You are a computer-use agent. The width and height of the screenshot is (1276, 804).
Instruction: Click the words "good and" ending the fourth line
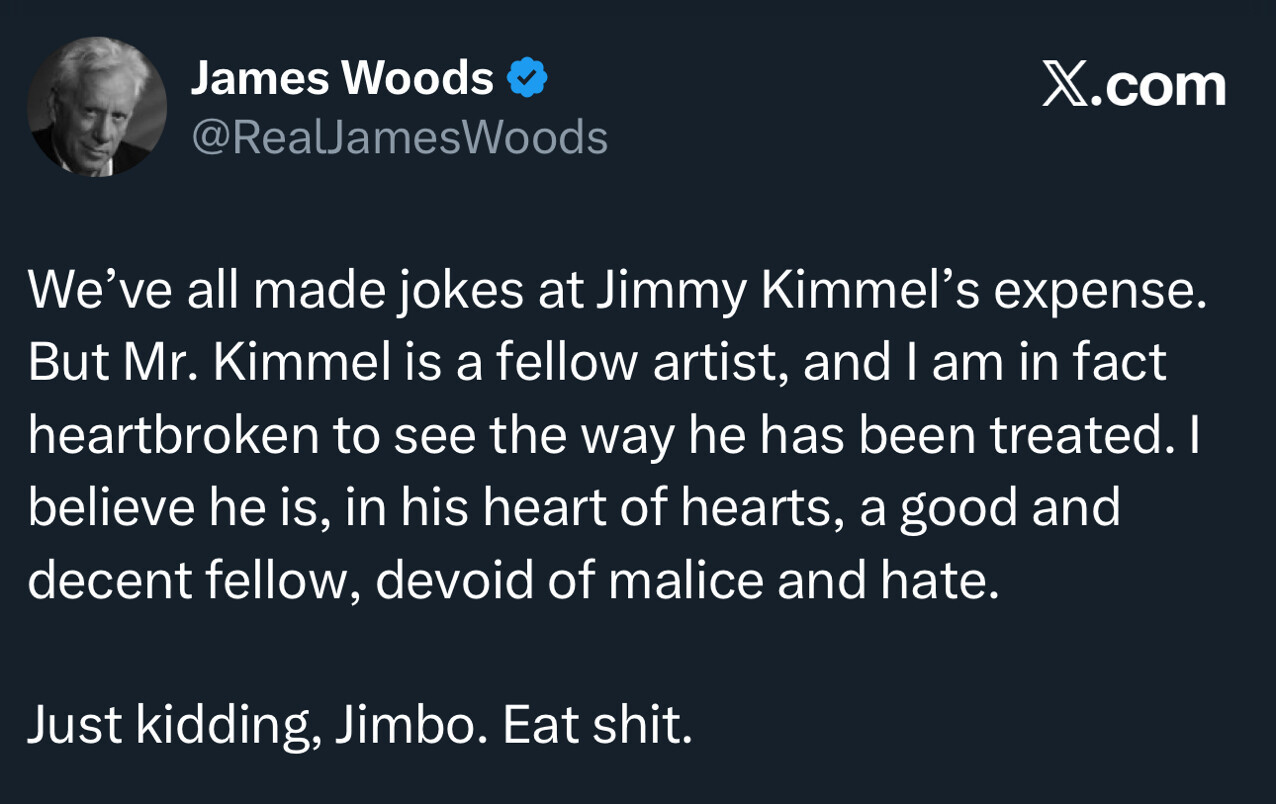pos(1011,508)
